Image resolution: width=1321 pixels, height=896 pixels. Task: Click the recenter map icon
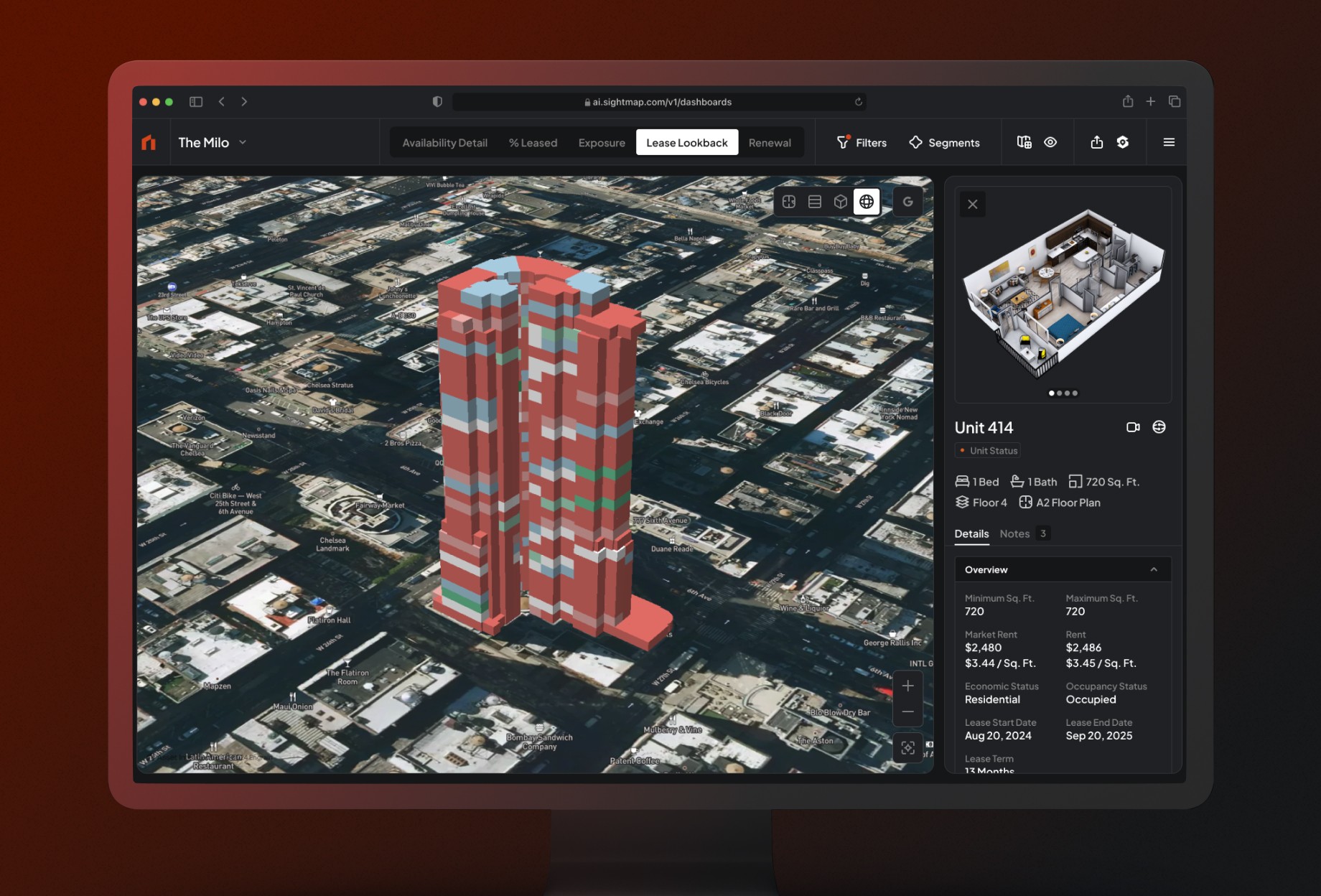click(908, 748)
